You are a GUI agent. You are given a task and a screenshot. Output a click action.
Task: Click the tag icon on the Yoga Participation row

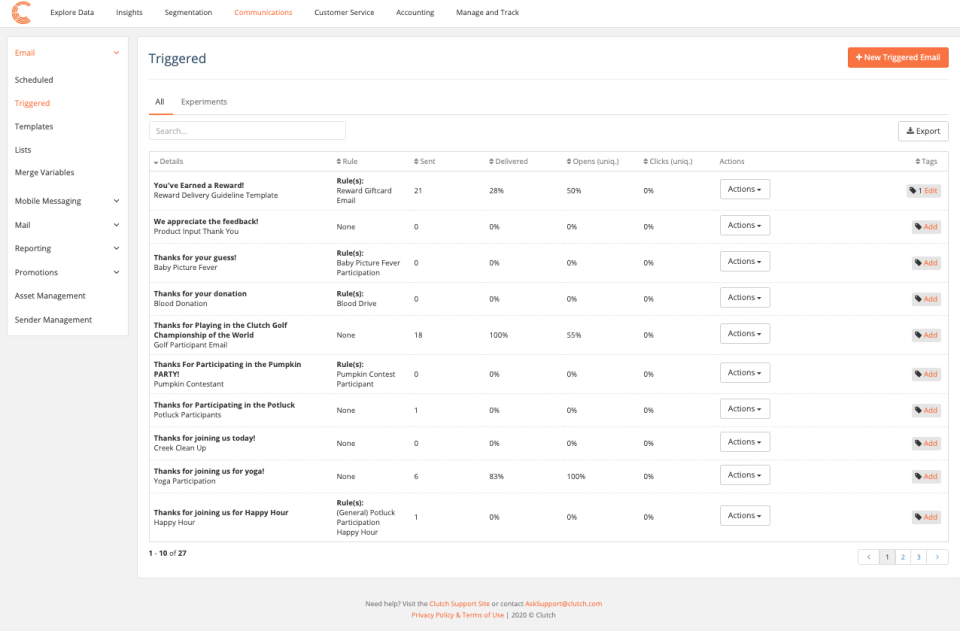(920, 476)
